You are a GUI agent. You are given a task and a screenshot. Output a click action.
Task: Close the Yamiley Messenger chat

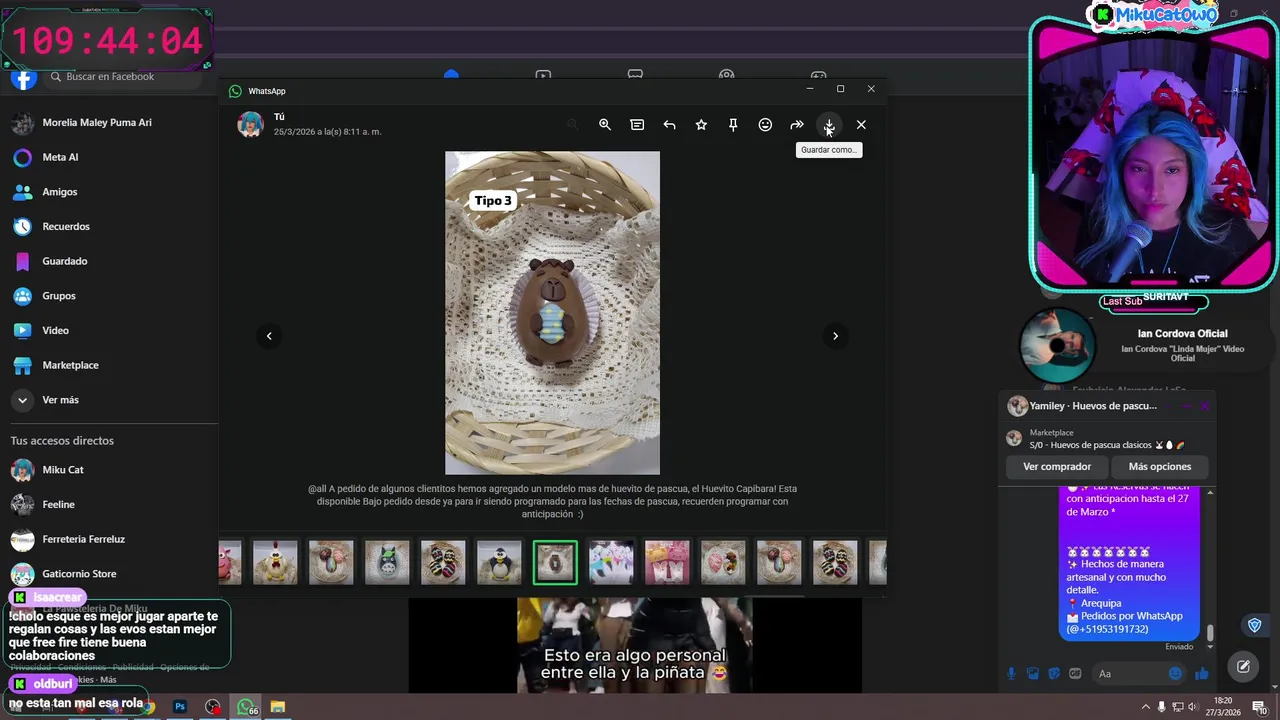[x=1205, y=406]
